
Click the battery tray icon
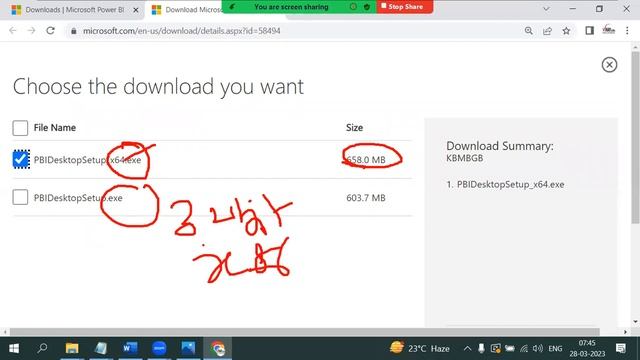[x=510, y=348]
